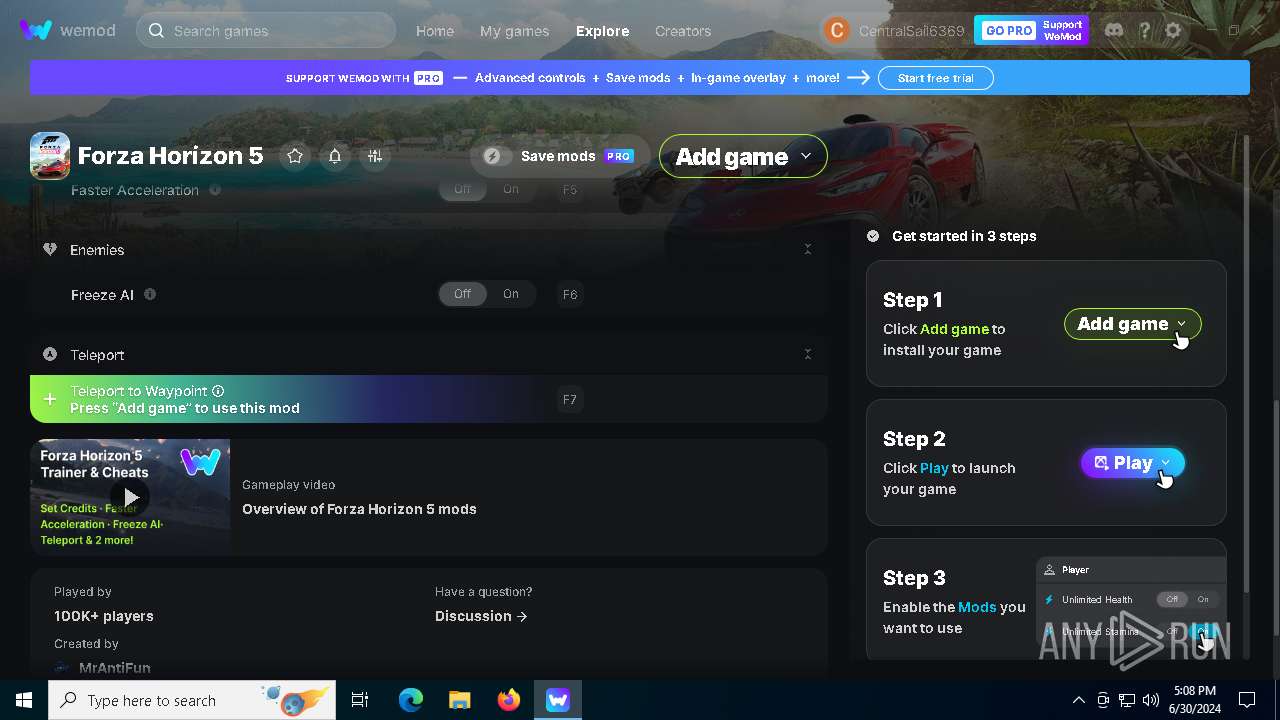Set Faster Acceleration to On
Screen dimensions: 1280x720
511,190
